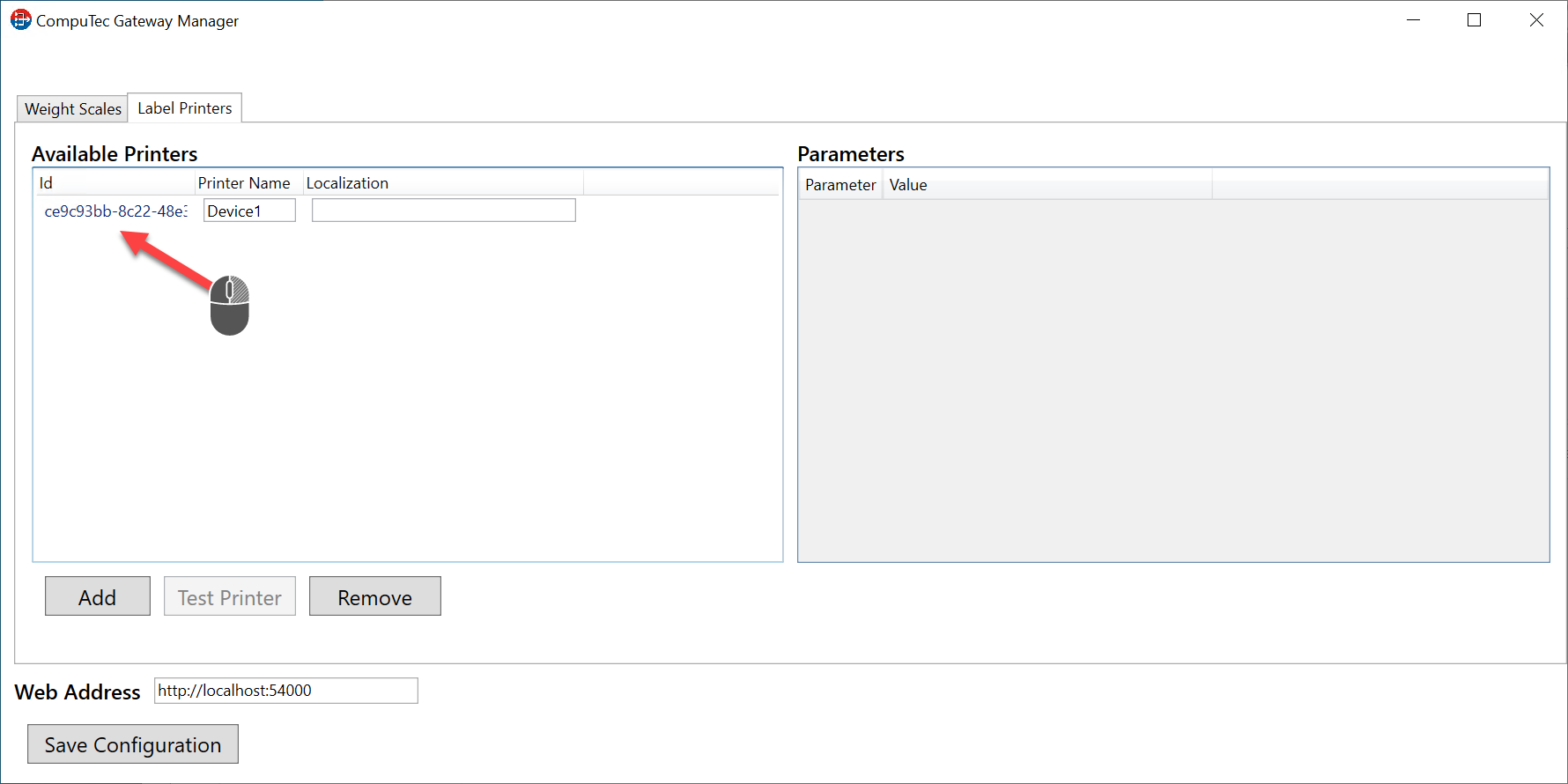Click the Parameter column header

coord(840,185)
